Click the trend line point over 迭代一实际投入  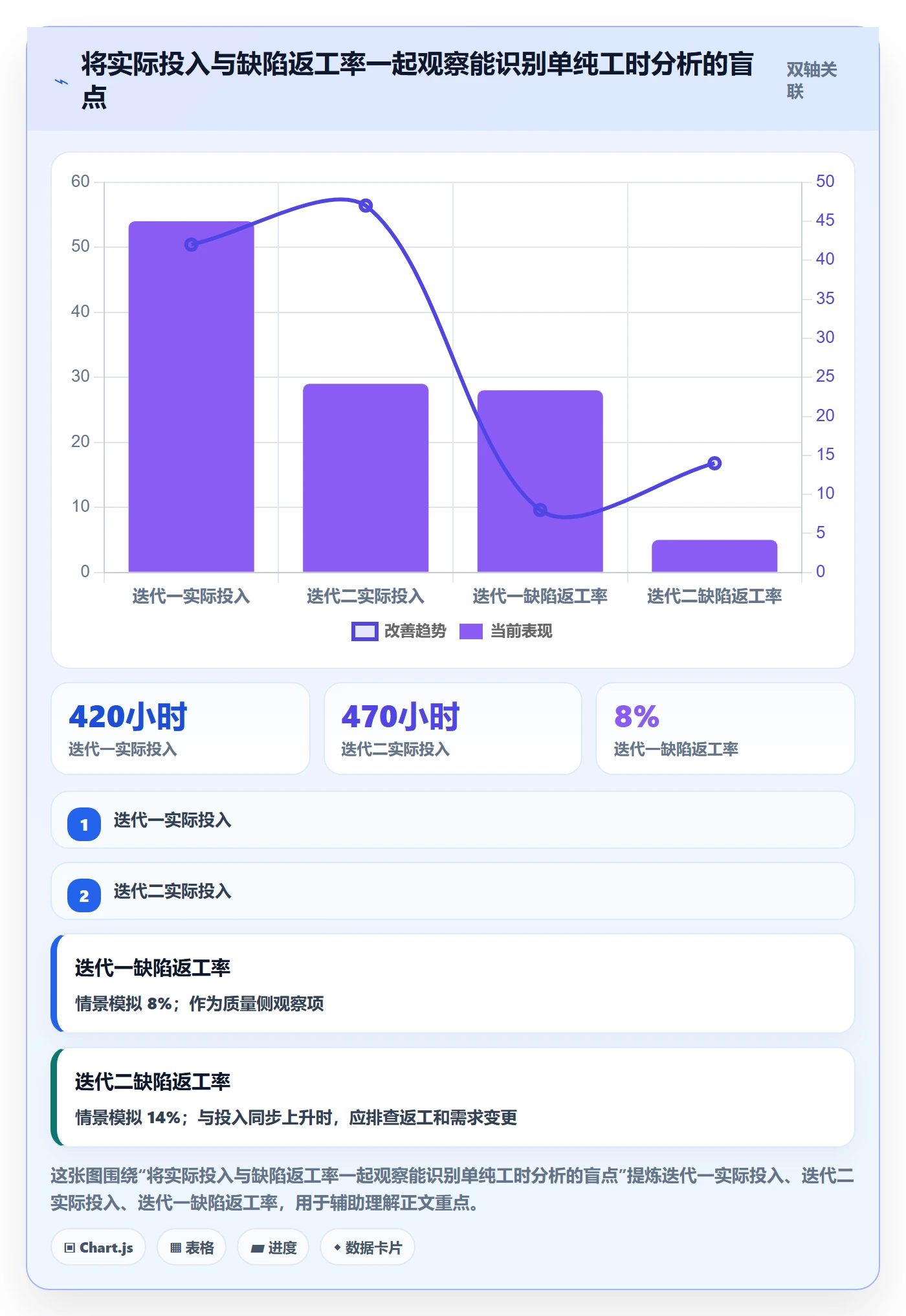pos(192,245)
